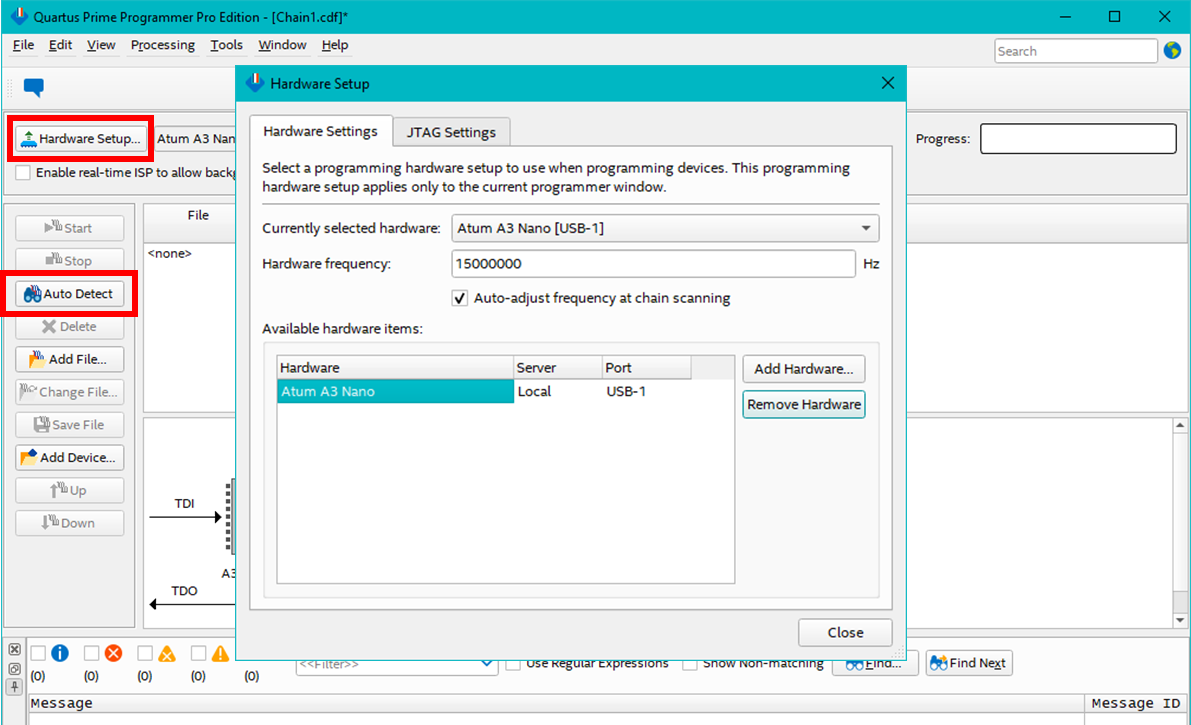Click the globe icon beside the search box
This screenshot has width=1191, height=725.
tap(1173, 51)
